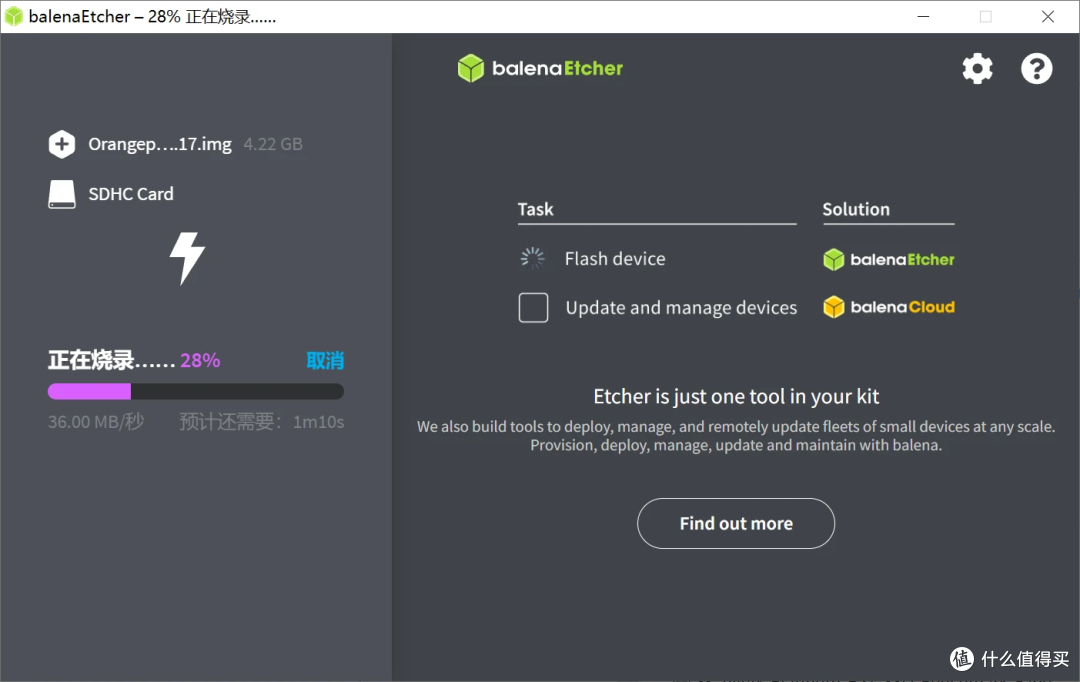Click the Update and manage devices label
Viewport: 1080px width, 682px height.
(x=681, y=308)
